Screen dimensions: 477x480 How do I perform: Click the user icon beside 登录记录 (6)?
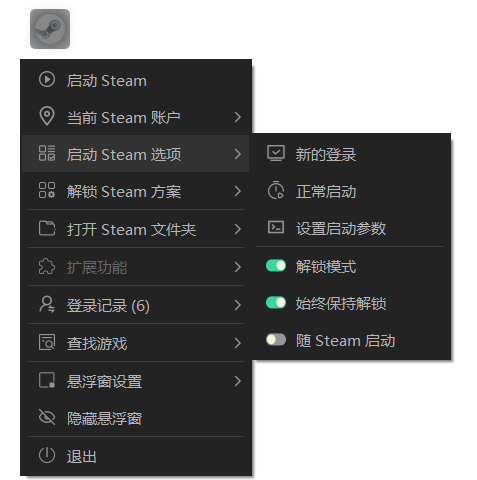[47, 305]
